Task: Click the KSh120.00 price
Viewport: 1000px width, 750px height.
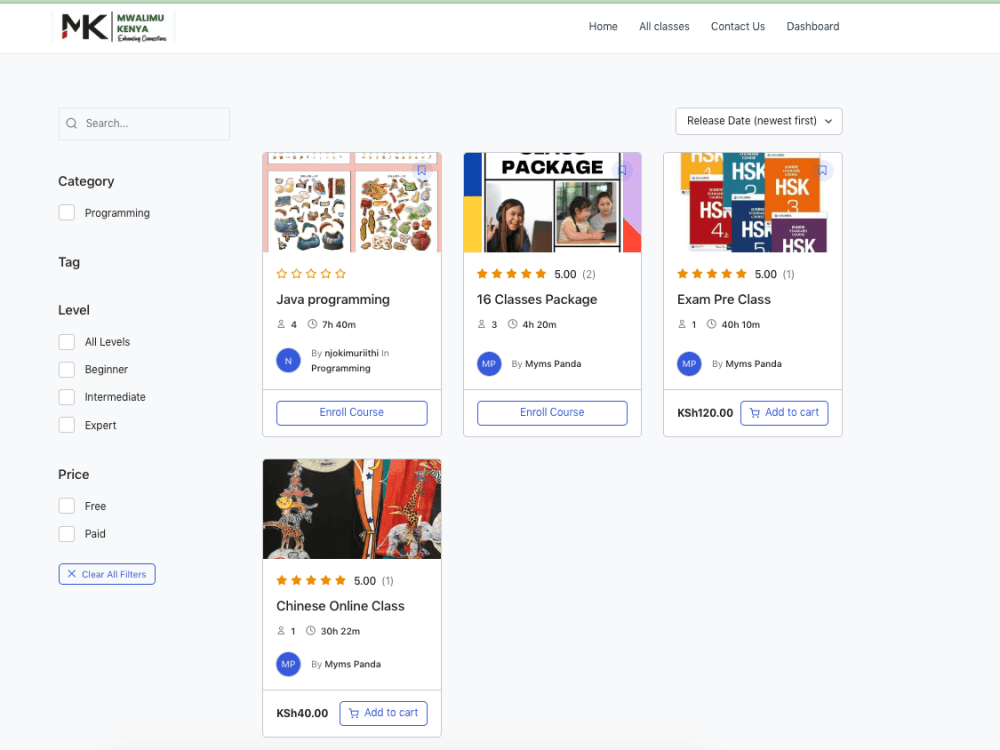Action: pos(705,413)
